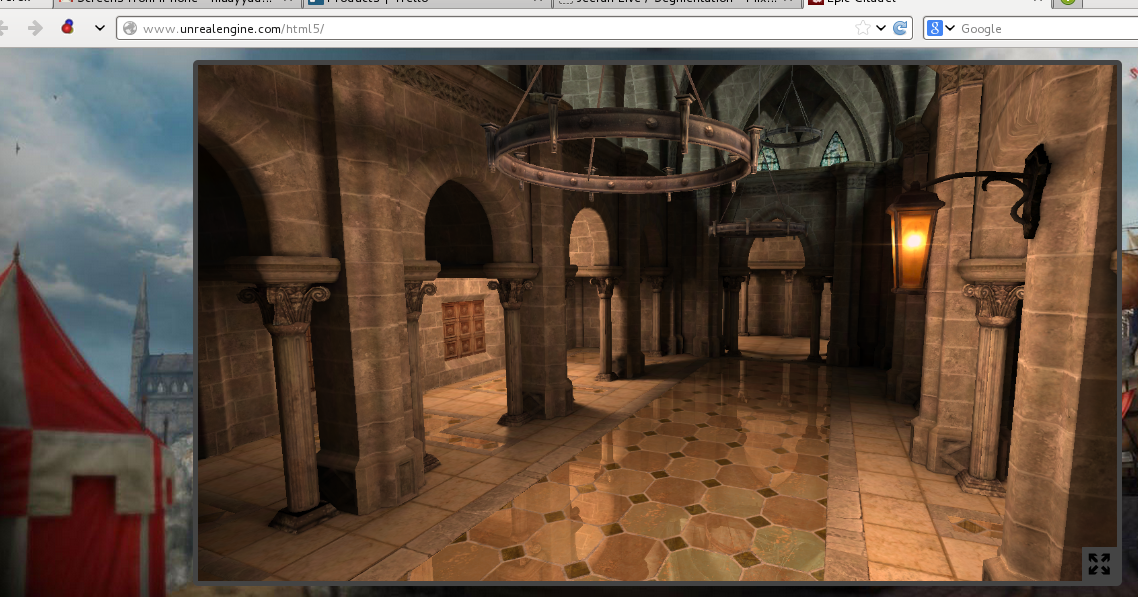This screenshot has height=597, width=1138.
Task: Open the address bar history dropdown arrow
Action: pyautogui.click(x=881, y=28)
